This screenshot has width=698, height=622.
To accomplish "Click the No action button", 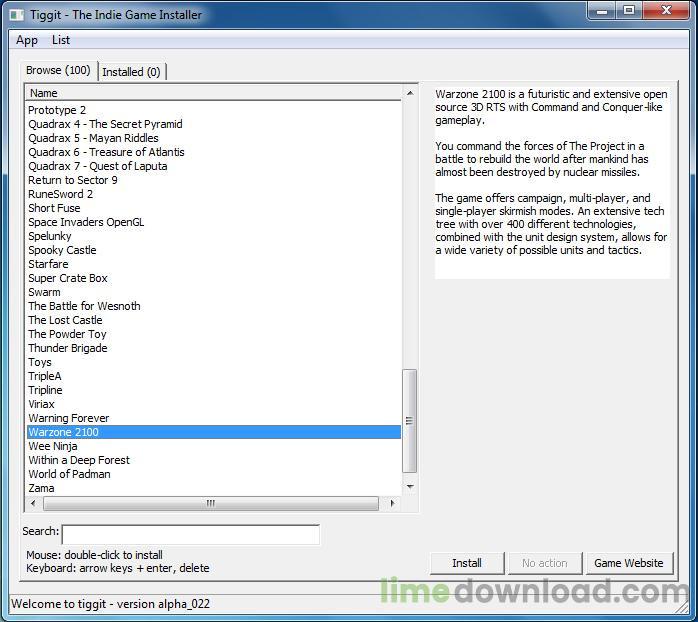I will [545, 563].
